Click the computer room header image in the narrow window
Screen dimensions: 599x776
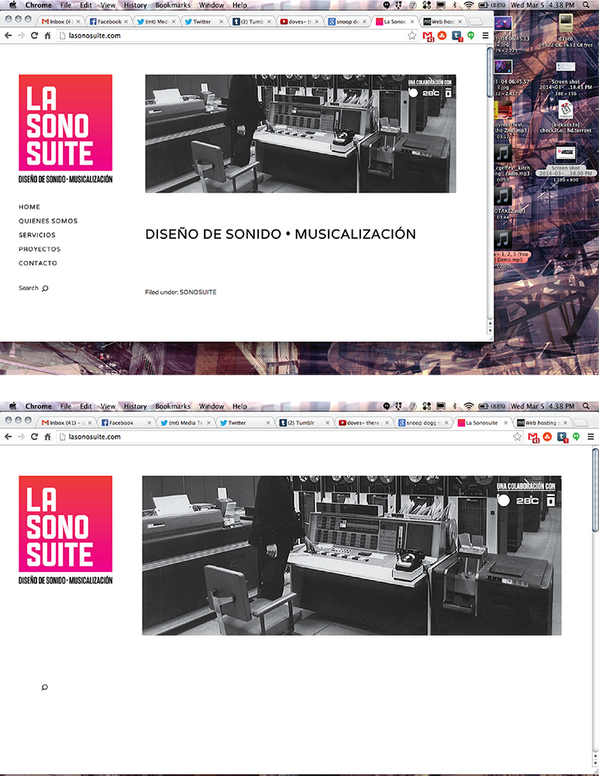point(300,134)
